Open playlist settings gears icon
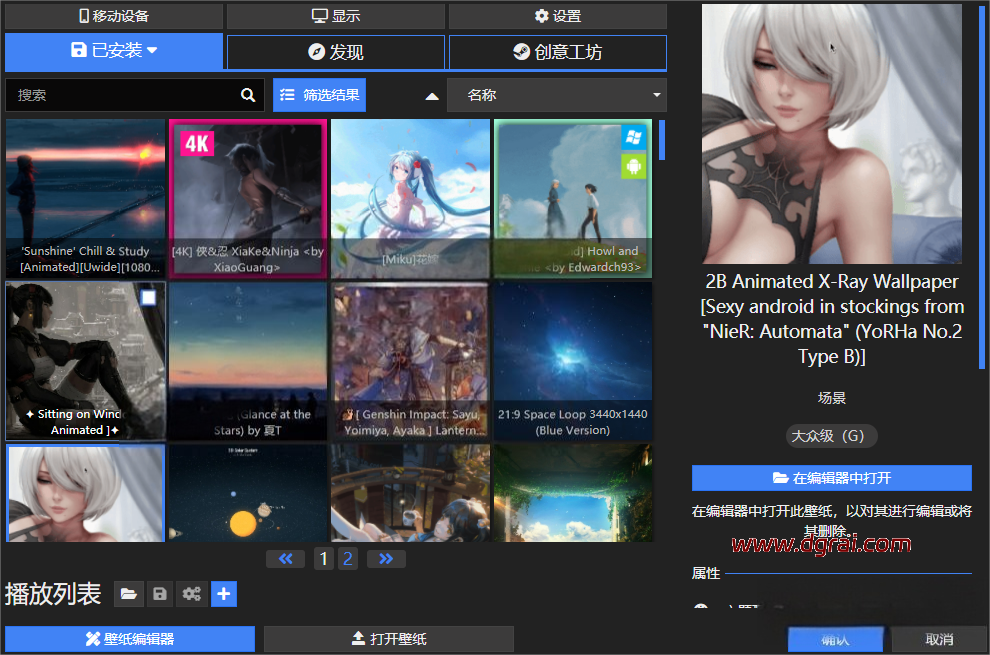Screen dimensions: 990x655 pos(191,594)
